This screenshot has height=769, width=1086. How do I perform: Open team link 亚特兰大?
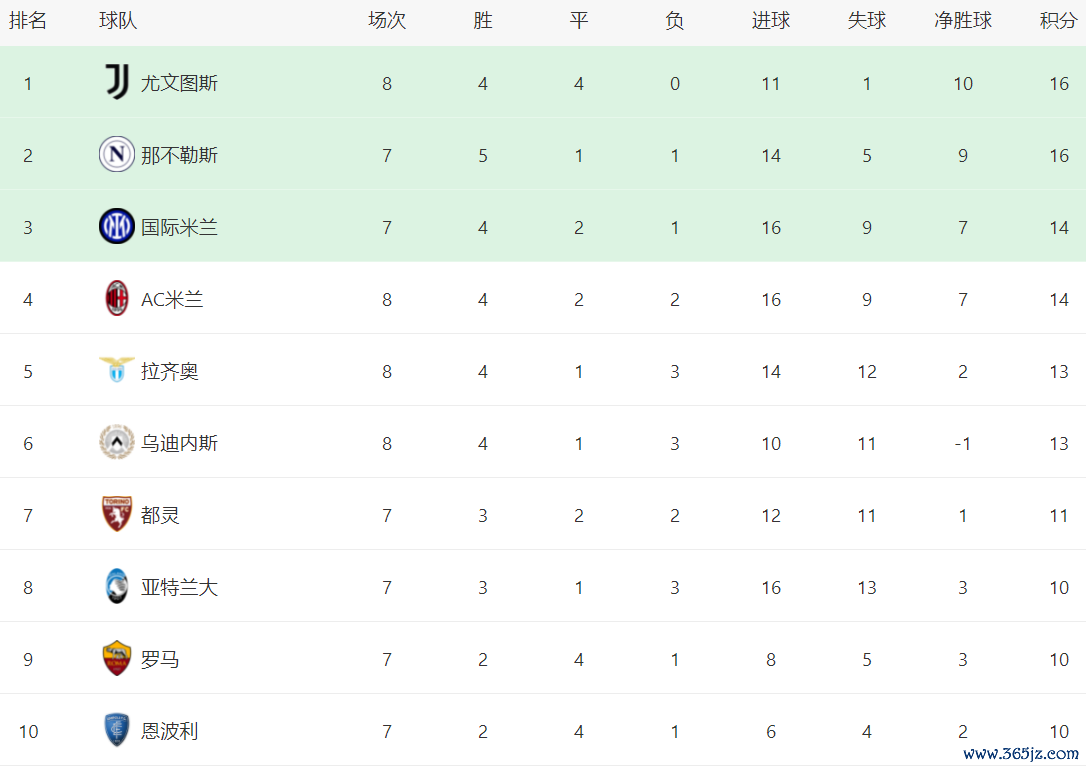pyautogui.click(x=179, y=587)
